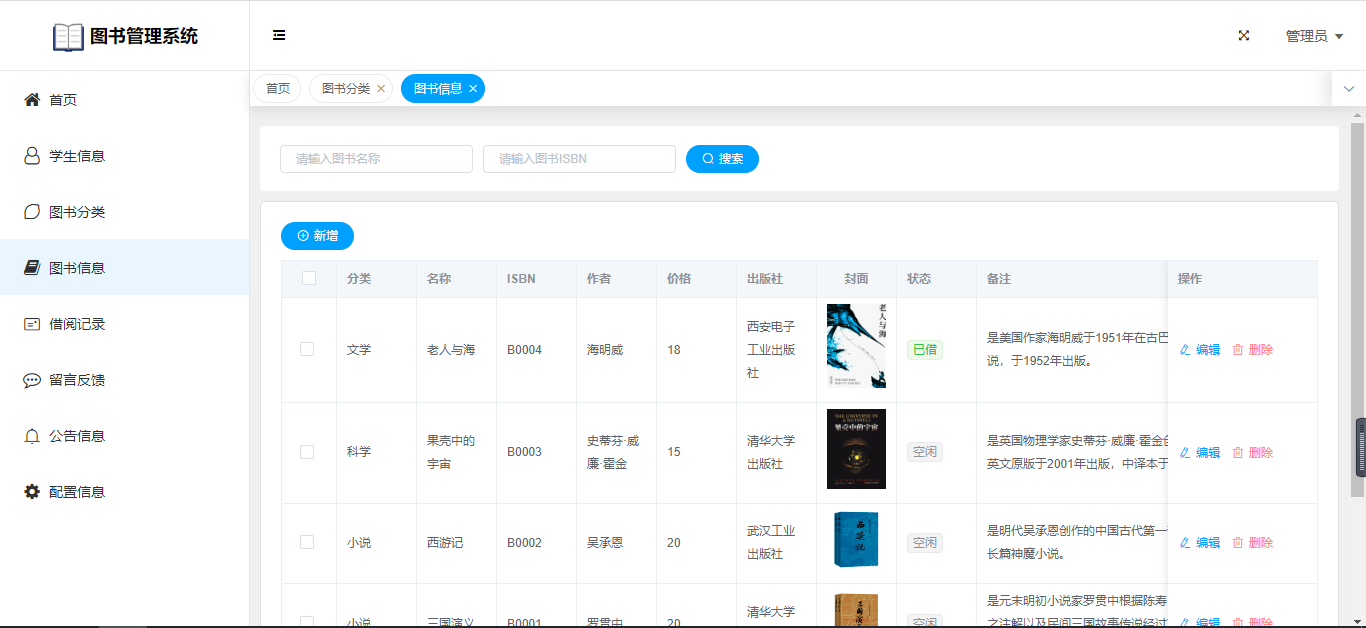Select the checkbox for 西游记 row
This screenshot has height=628, width=1366.
(307, 542)
